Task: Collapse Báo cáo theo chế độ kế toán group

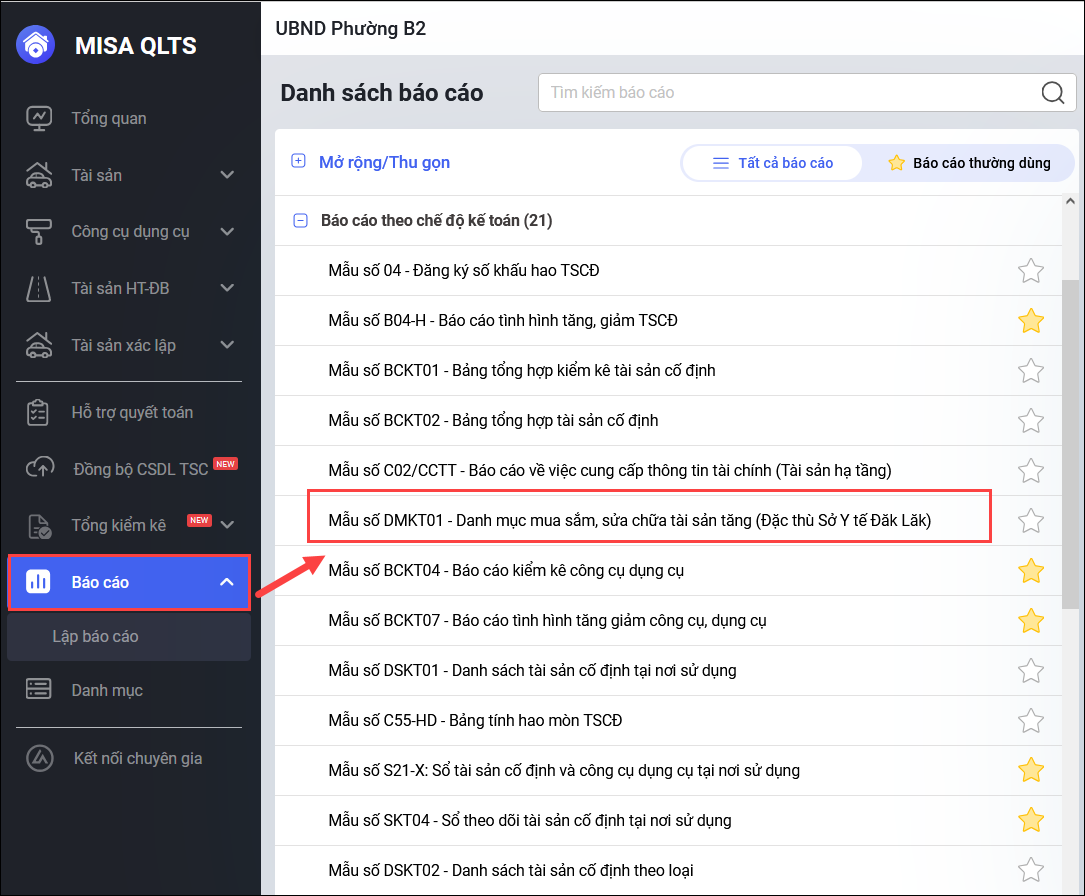Action: pos(300,221)
